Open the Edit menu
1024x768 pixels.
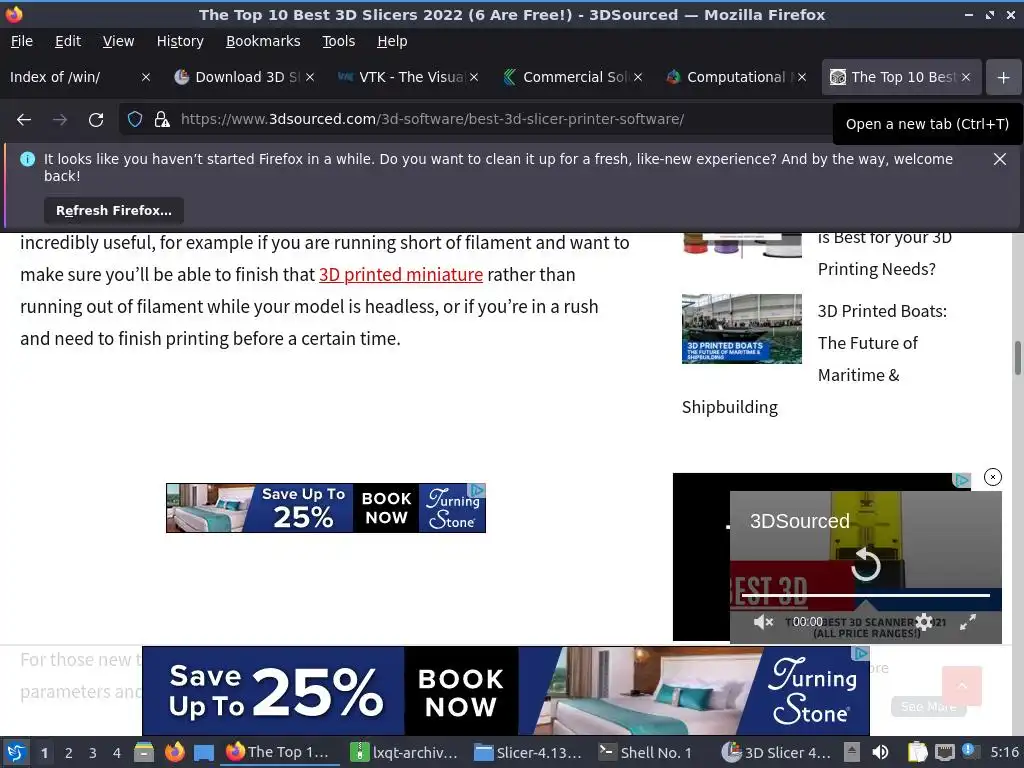tap(68, 41)
